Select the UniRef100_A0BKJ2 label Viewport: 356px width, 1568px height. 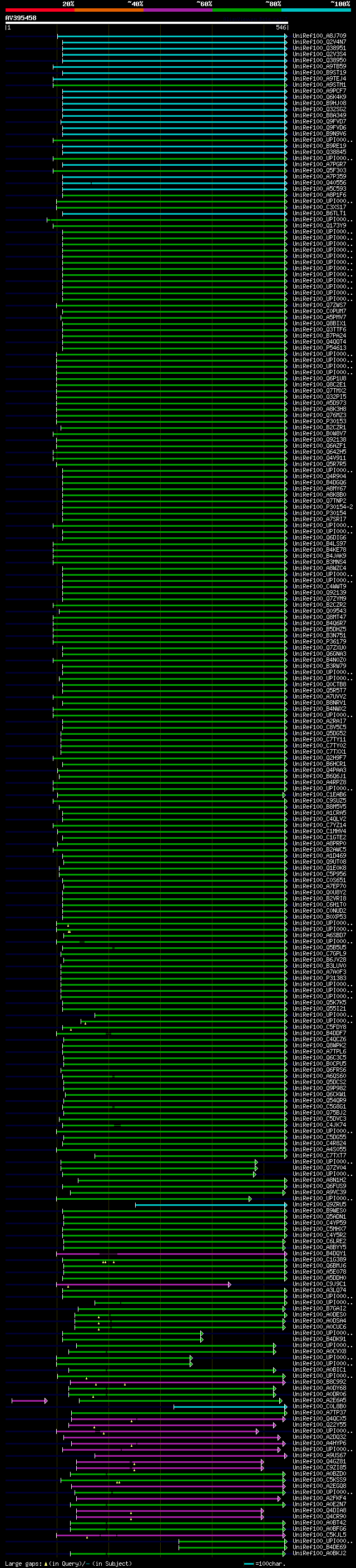pos(319,1554)
